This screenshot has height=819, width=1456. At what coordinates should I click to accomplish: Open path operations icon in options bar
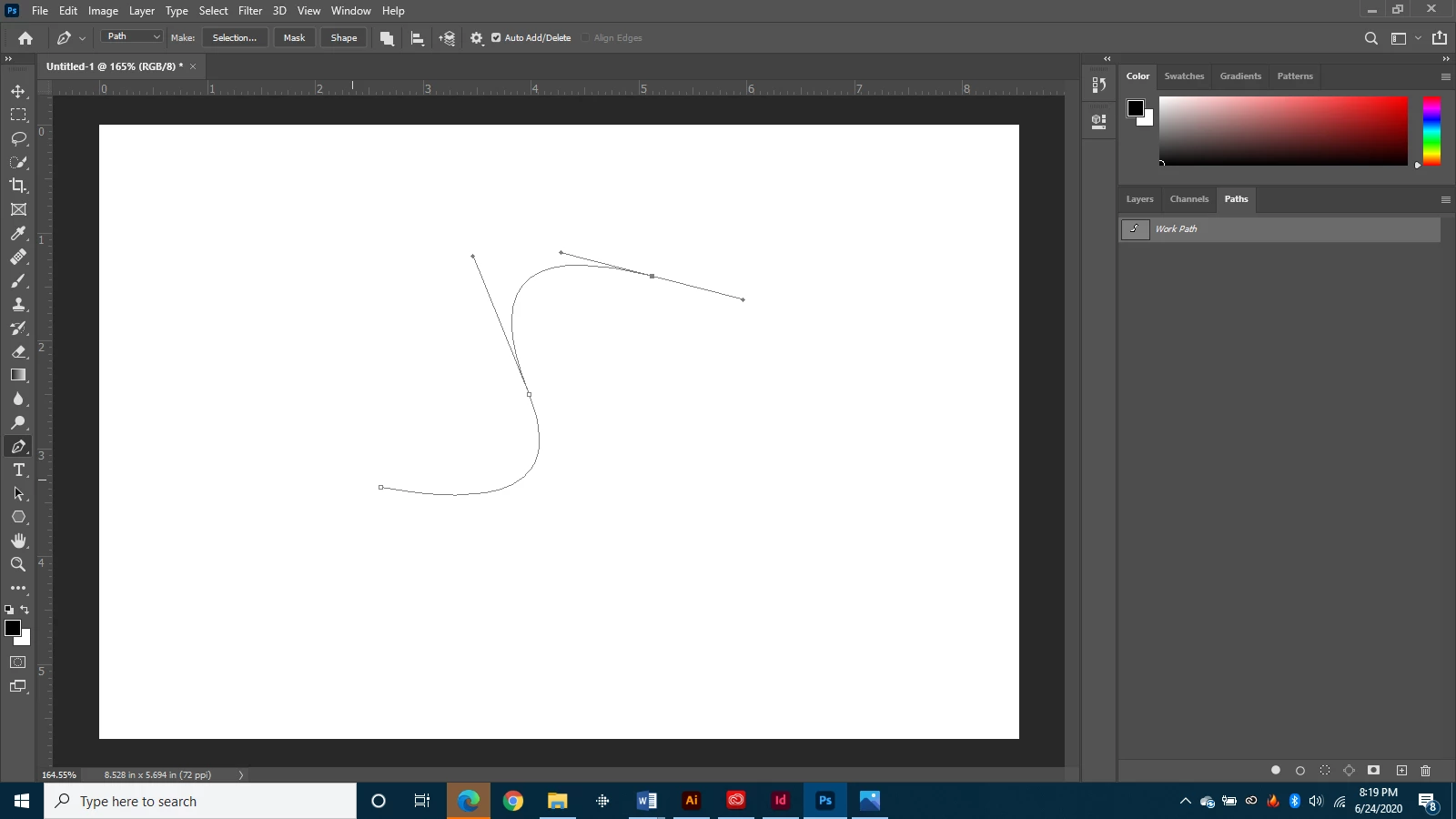[387, 38]
